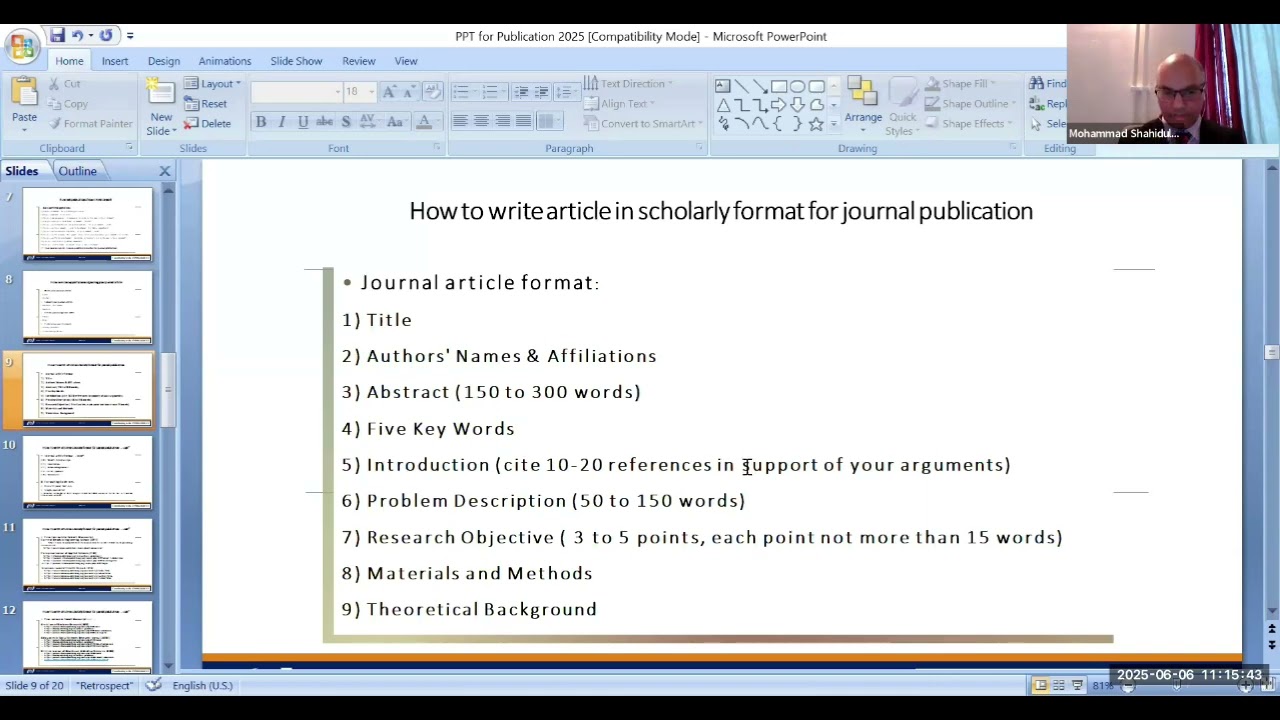This screenshot has height=720, width=1280.
Task: Redo the last action
Action: (x=106, y=36)
